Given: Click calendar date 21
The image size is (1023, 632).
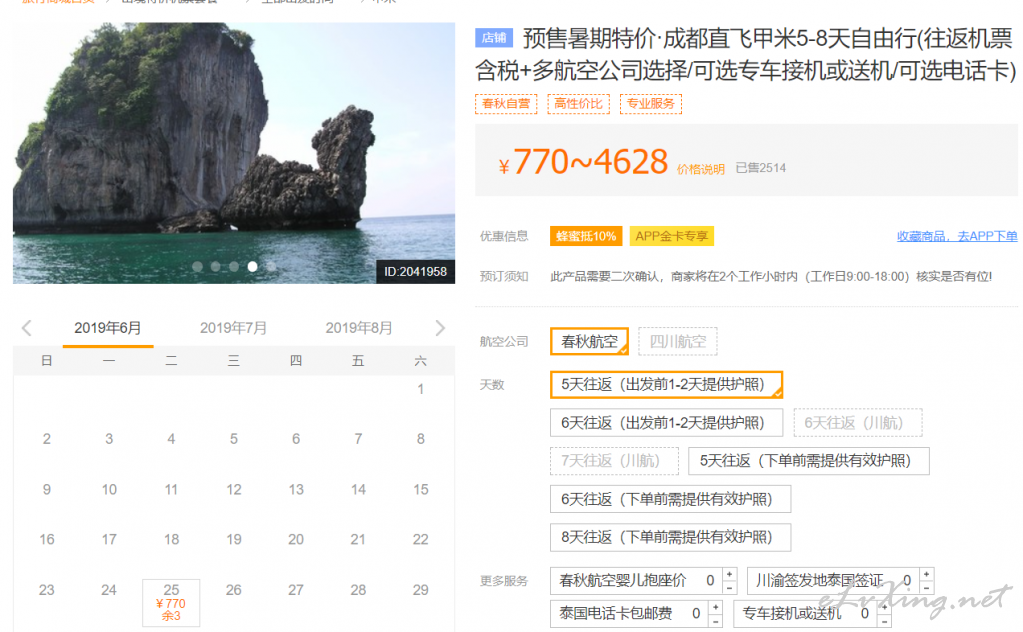Looking at the screenshot, I should point(358,539).
